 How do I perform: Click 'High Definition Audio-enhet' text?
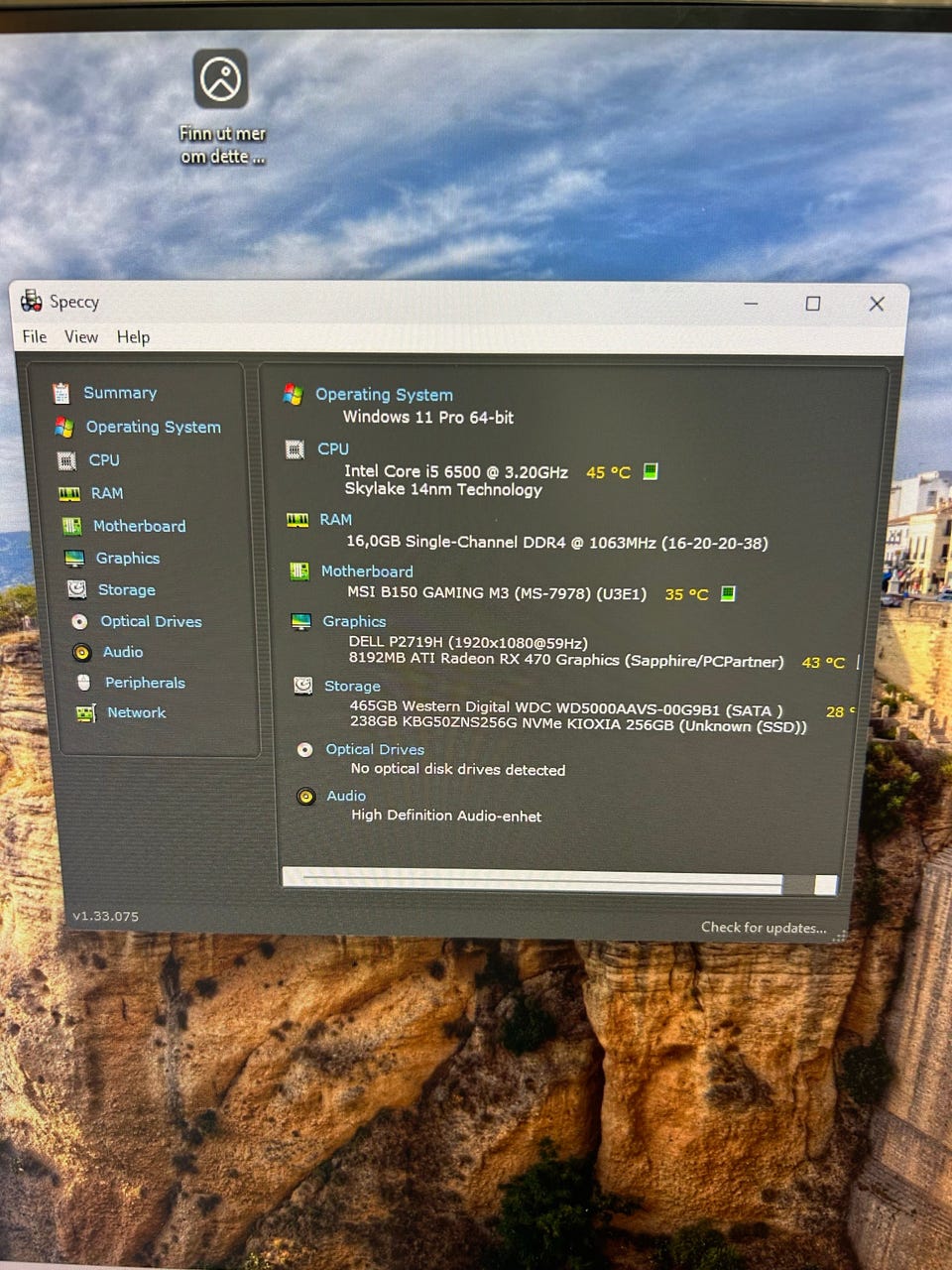[446, 816]
